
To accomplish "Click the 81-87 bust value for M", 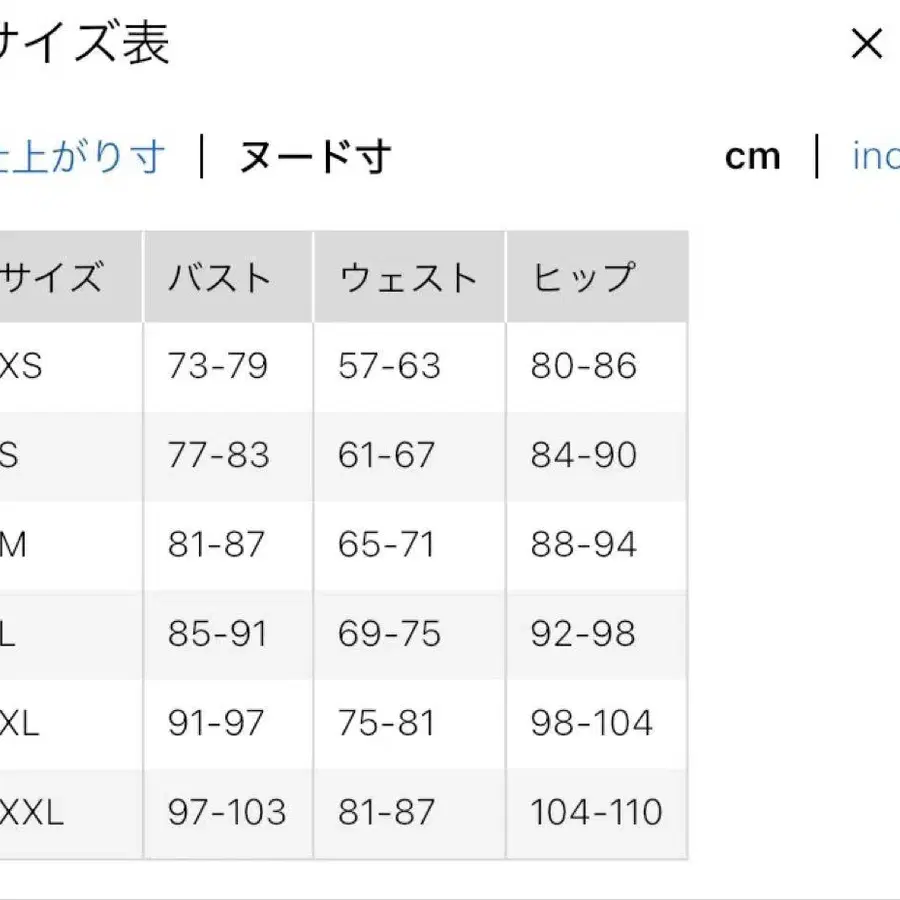I will pyautogui.click(x=213, y=545).
